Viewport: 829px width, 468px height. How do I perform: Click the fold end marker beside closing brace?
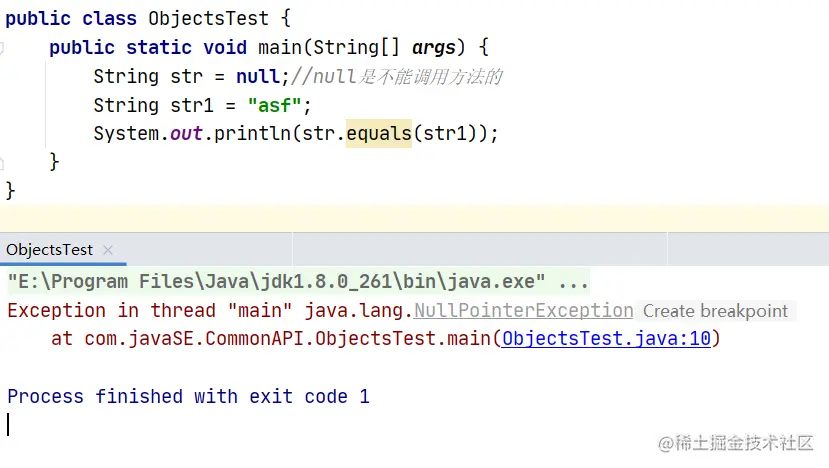click(x=5, y=162)
